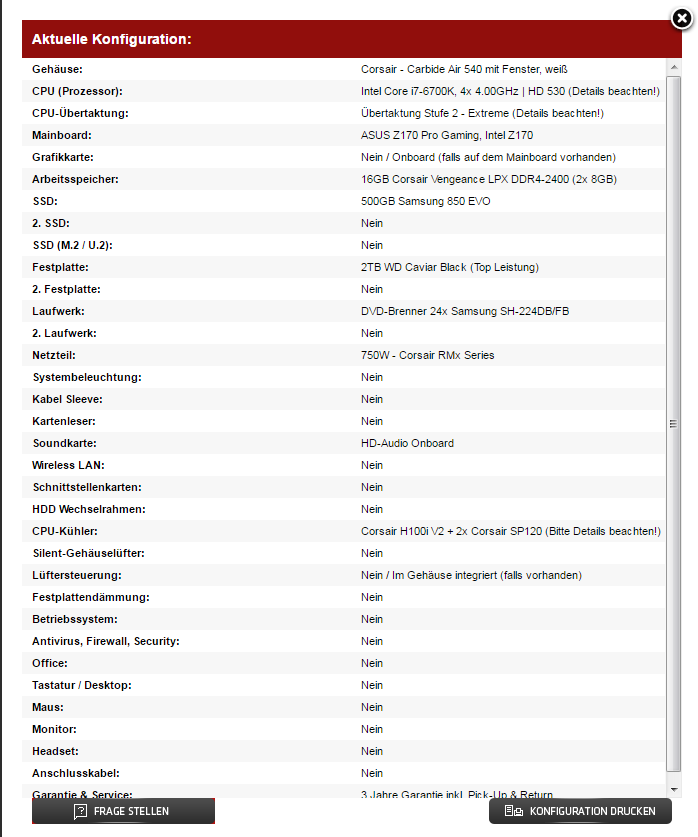Viewport: 698px width, 837px height.
Task: Select 'HD-Audio Onboard' Soundkarte value
Action: (x=407, y=443)
